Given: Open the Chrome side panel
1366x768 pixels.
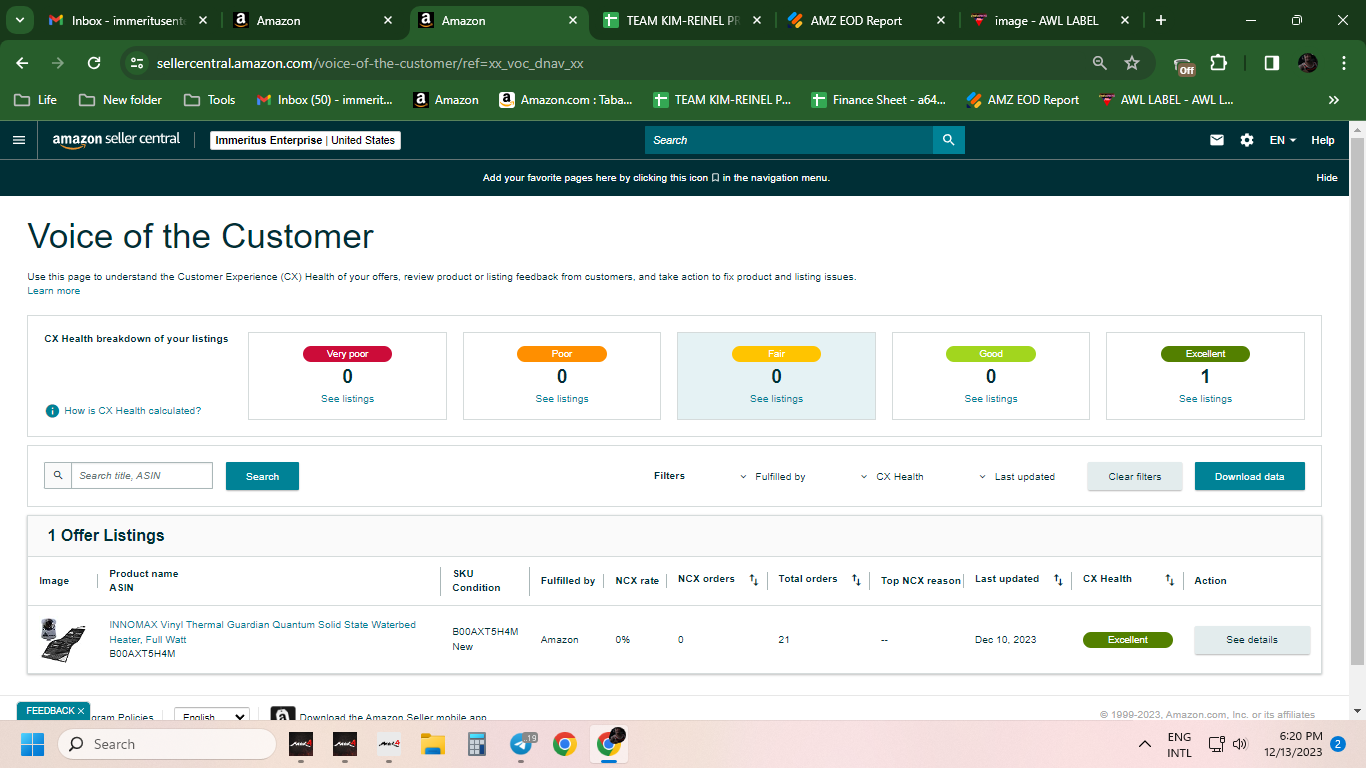Looking at the screenshot, I should 1271,63.
